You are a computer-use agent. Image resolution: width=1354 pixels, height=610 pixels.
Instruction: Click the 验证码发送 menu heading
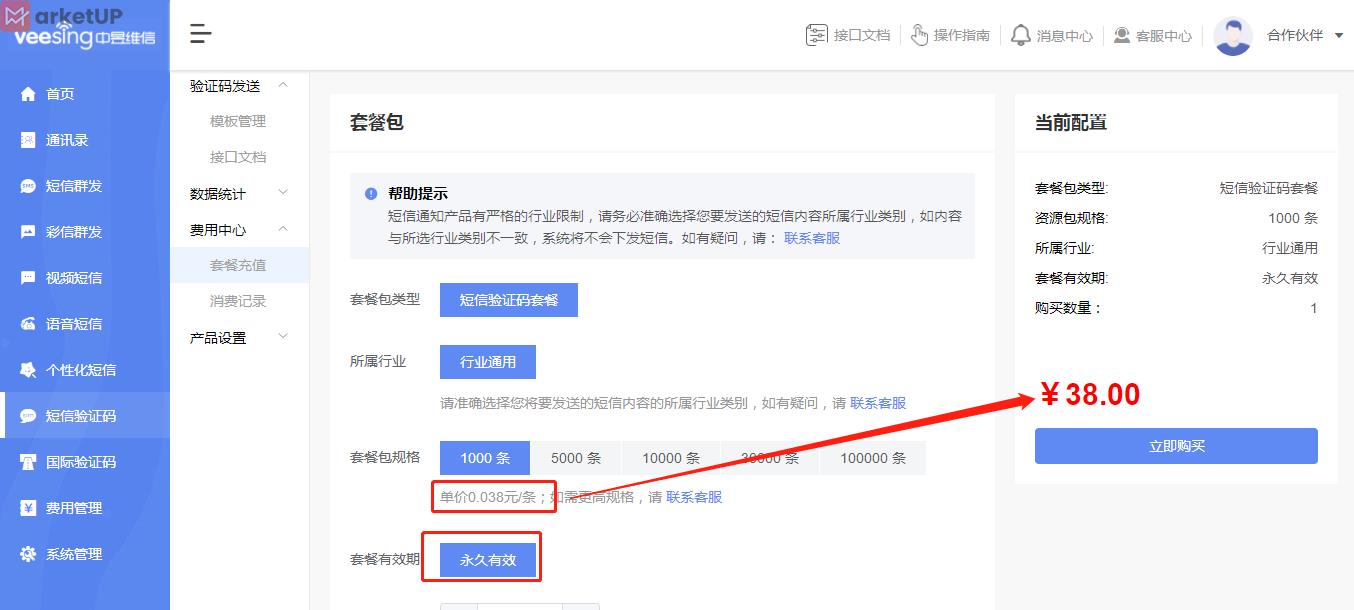click(x=225, y=86)
